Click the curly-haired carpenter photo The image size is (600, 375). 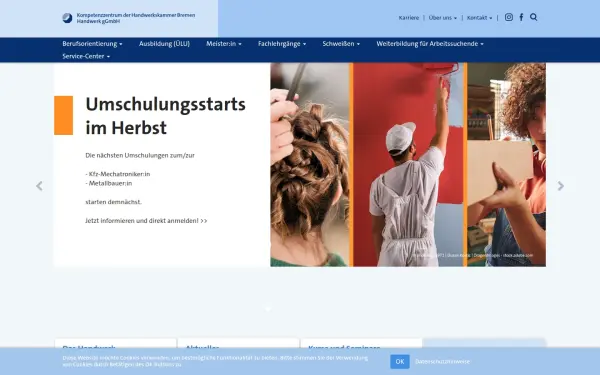507,165
